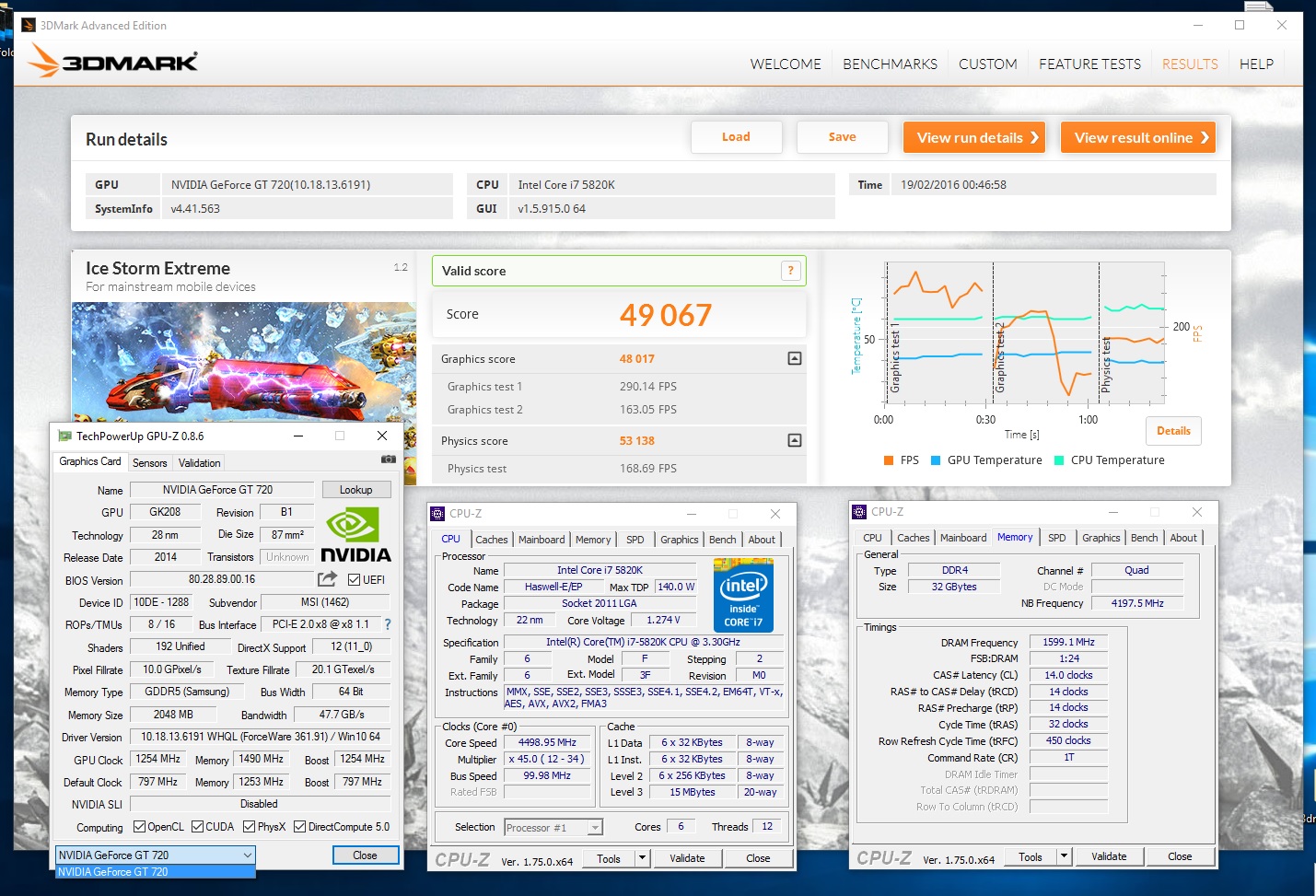Click Tools button in CPU-Z Memory window
Image resolution: width=1316 pixels, height=896 pixels.
click(1031, 856)
